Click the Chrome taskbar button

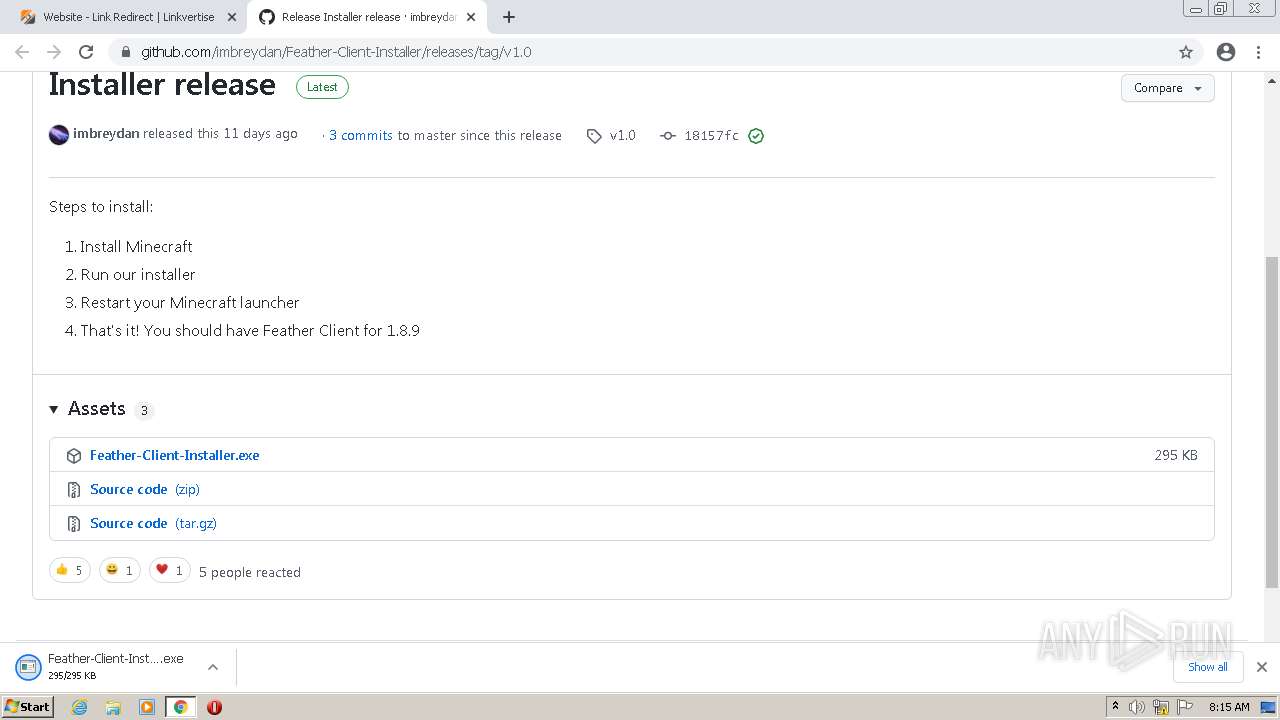tap(180, 707)
